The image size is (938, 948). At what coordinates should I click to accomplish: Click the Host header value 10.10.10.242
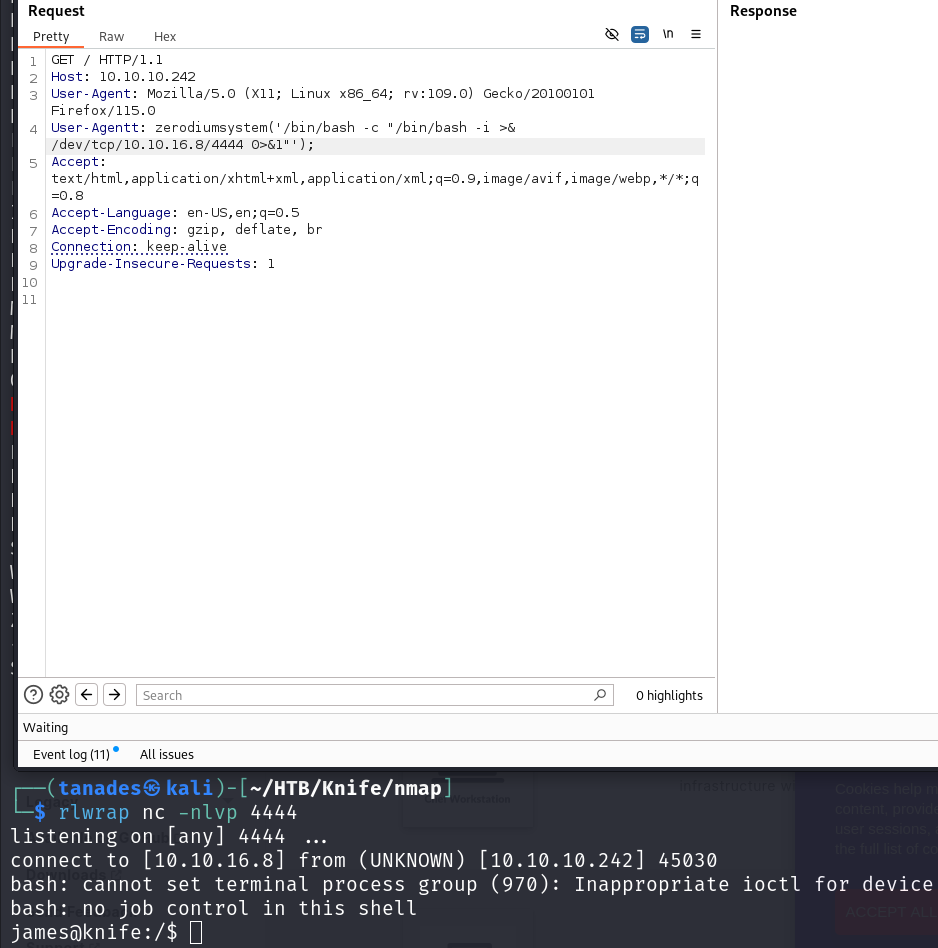[x=147, y=77]
